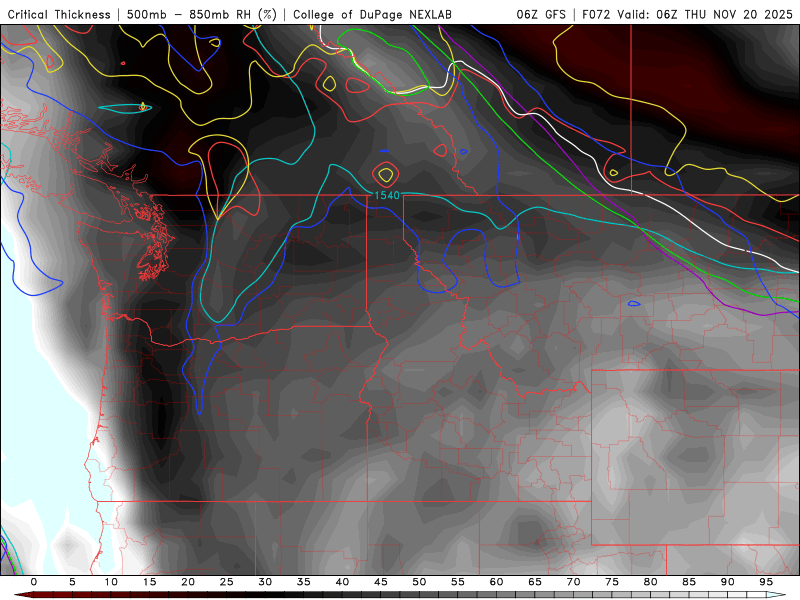800x600 pixels.
Task: Click the colorbar value "15"
Action: tap(149, 582)
